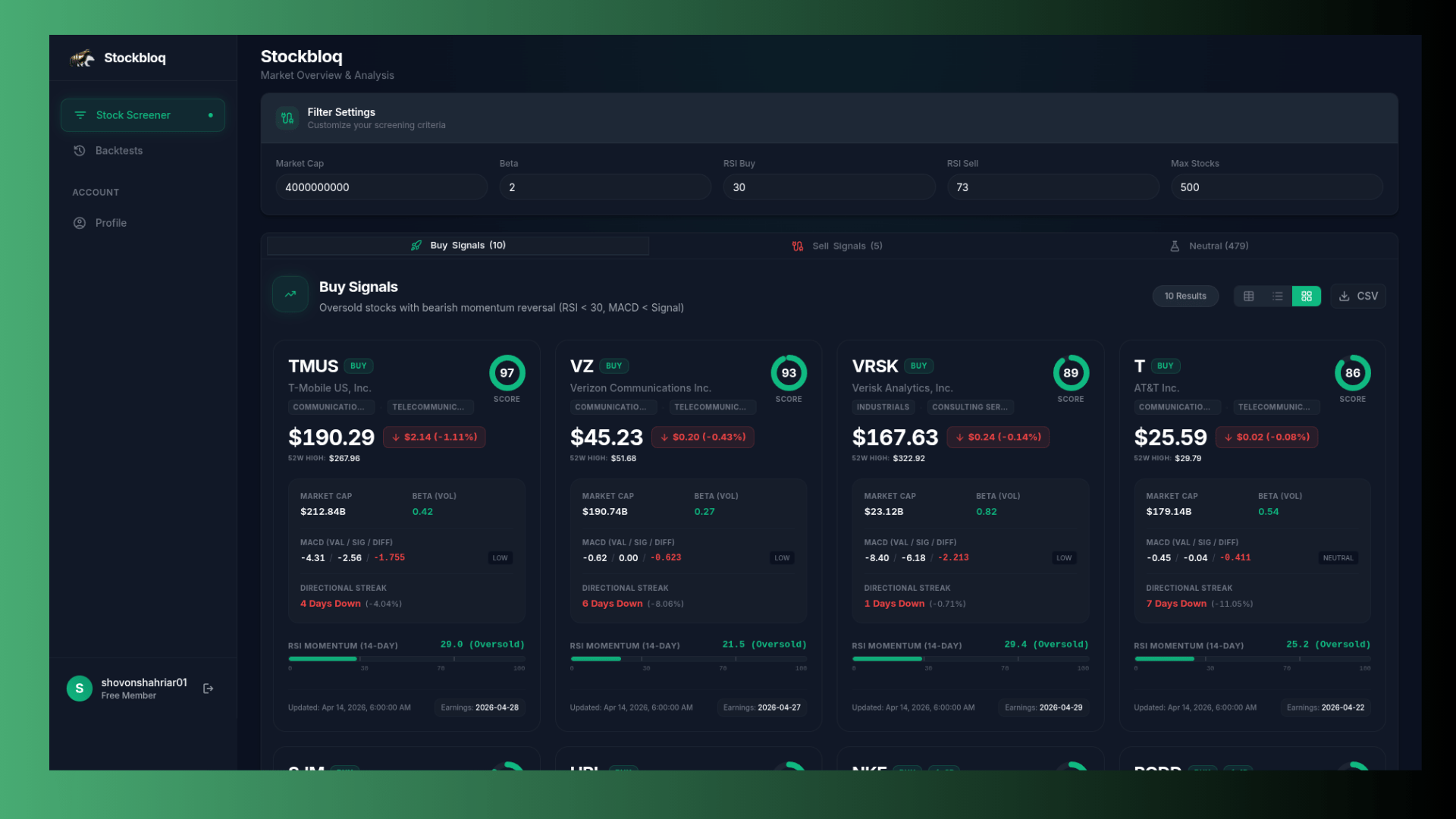Select the grid card view
The width and height of the screenshot is (1456, 819).
[1307, 297]
